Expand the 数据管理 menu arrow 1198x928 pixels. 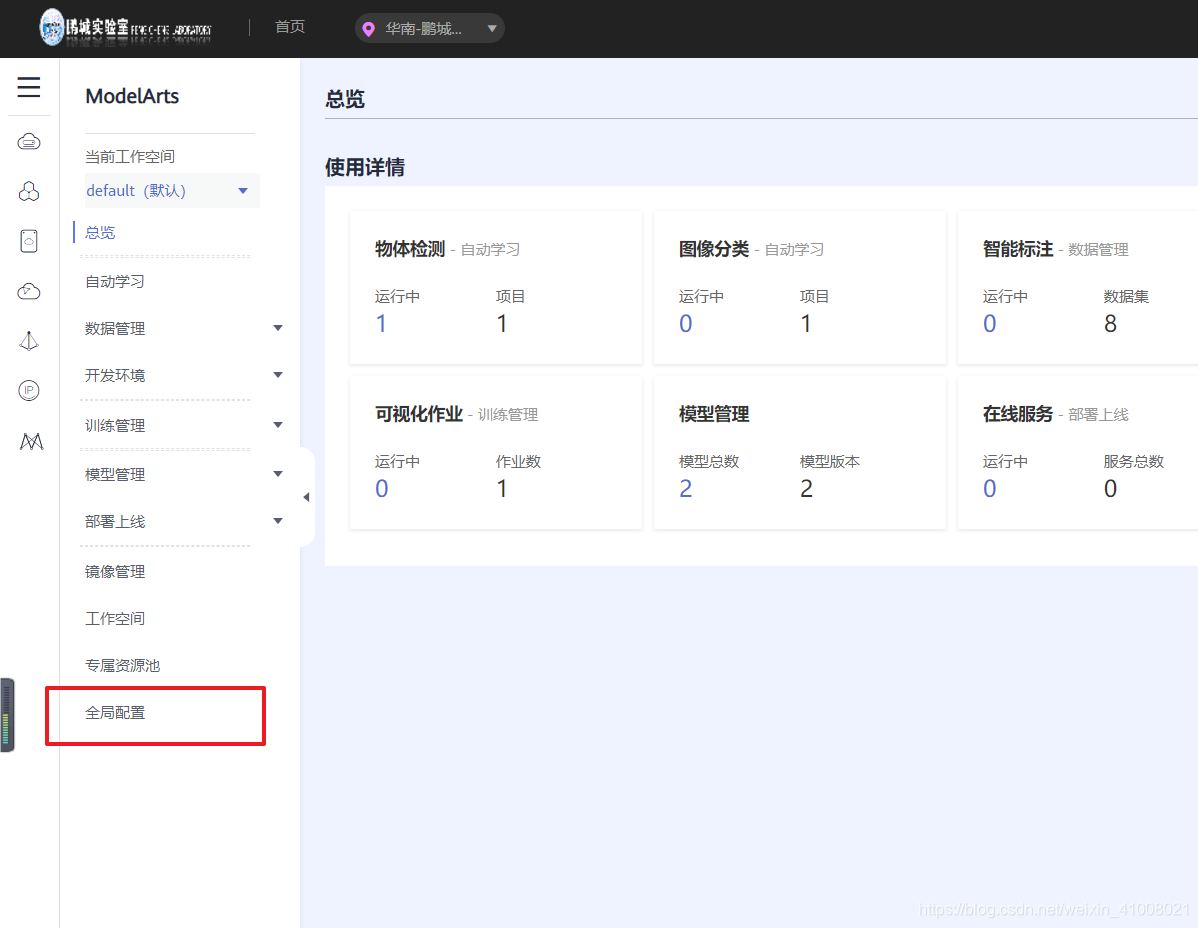pyautogui.click(x=278, y=328)
